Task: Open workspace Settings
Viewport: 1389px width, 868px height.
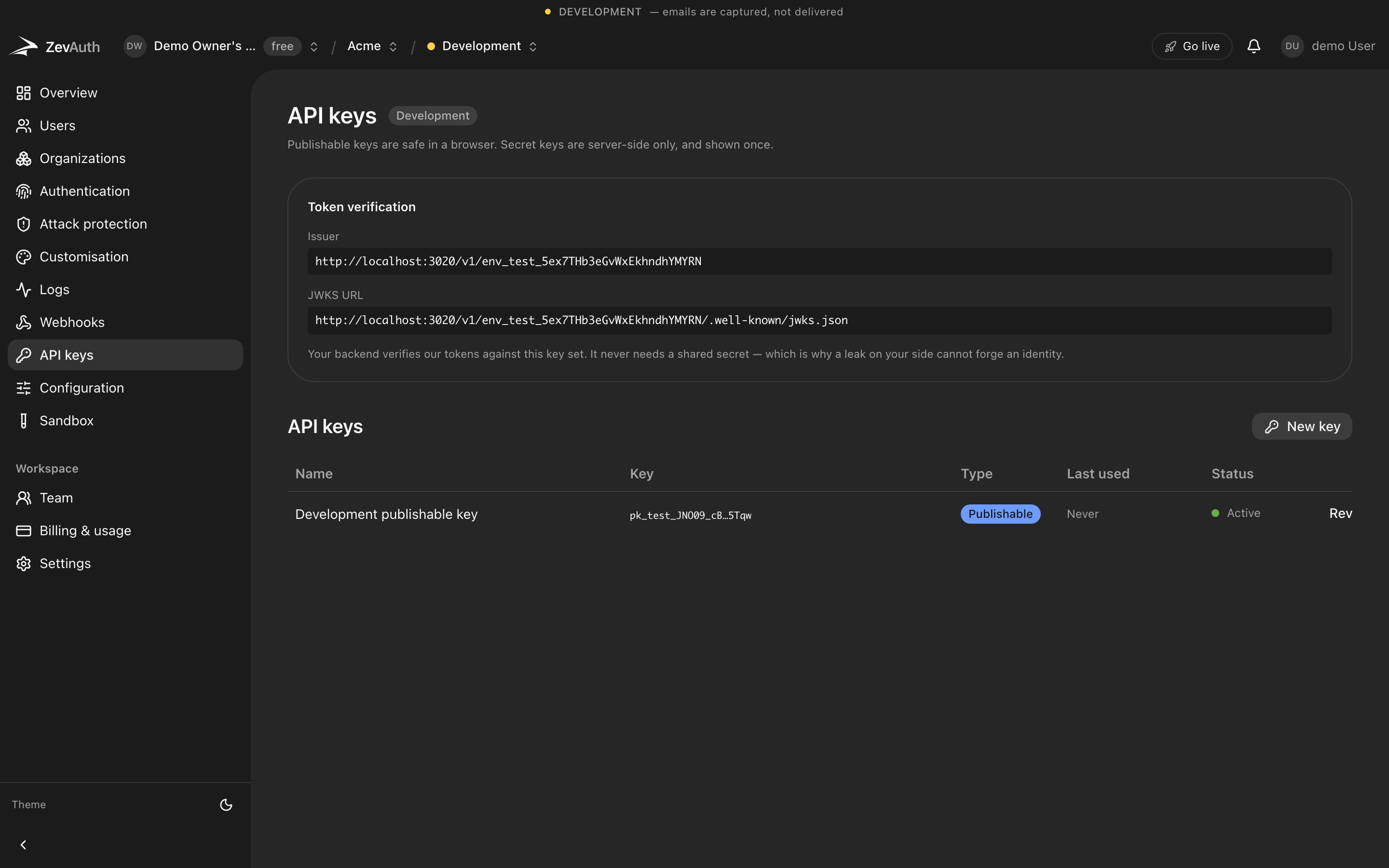Action: (125, 563)
